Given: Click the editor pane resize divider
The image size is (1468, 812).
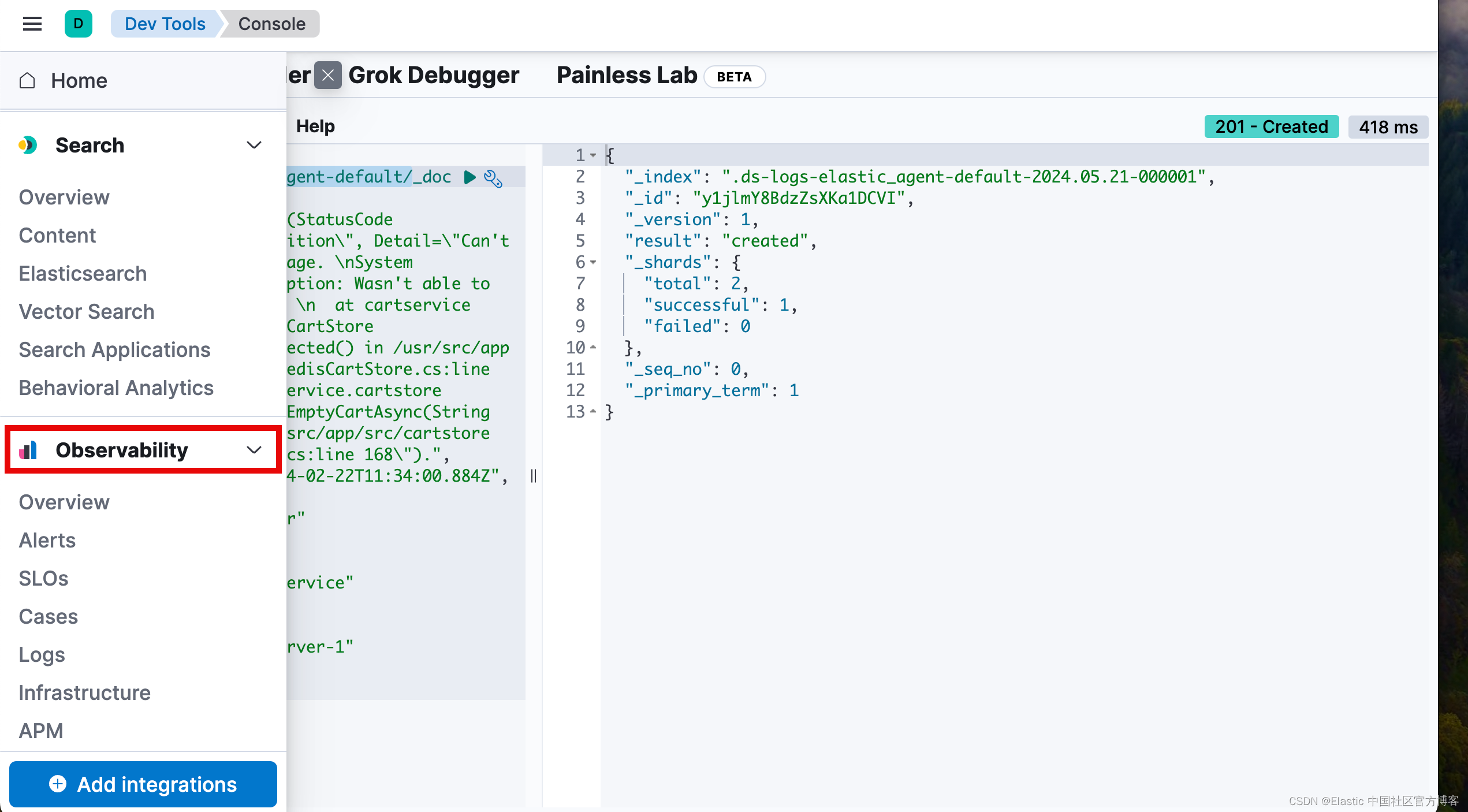Looking at the screenshot, I should coord(534,476).
